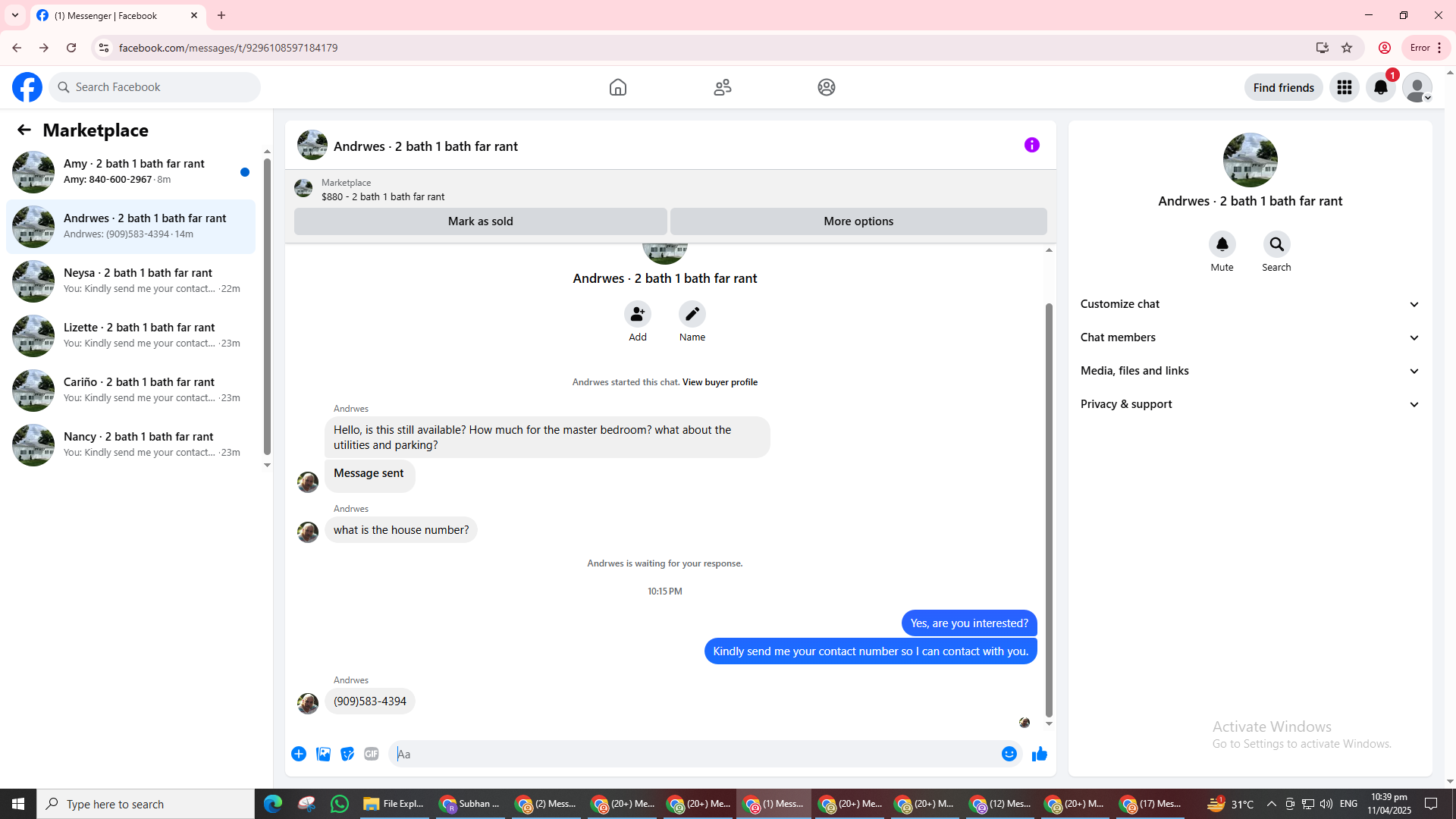Screen dimensions: 1456x819
Task: Navigate back in the browser
Action: click(x=17, y=48)
